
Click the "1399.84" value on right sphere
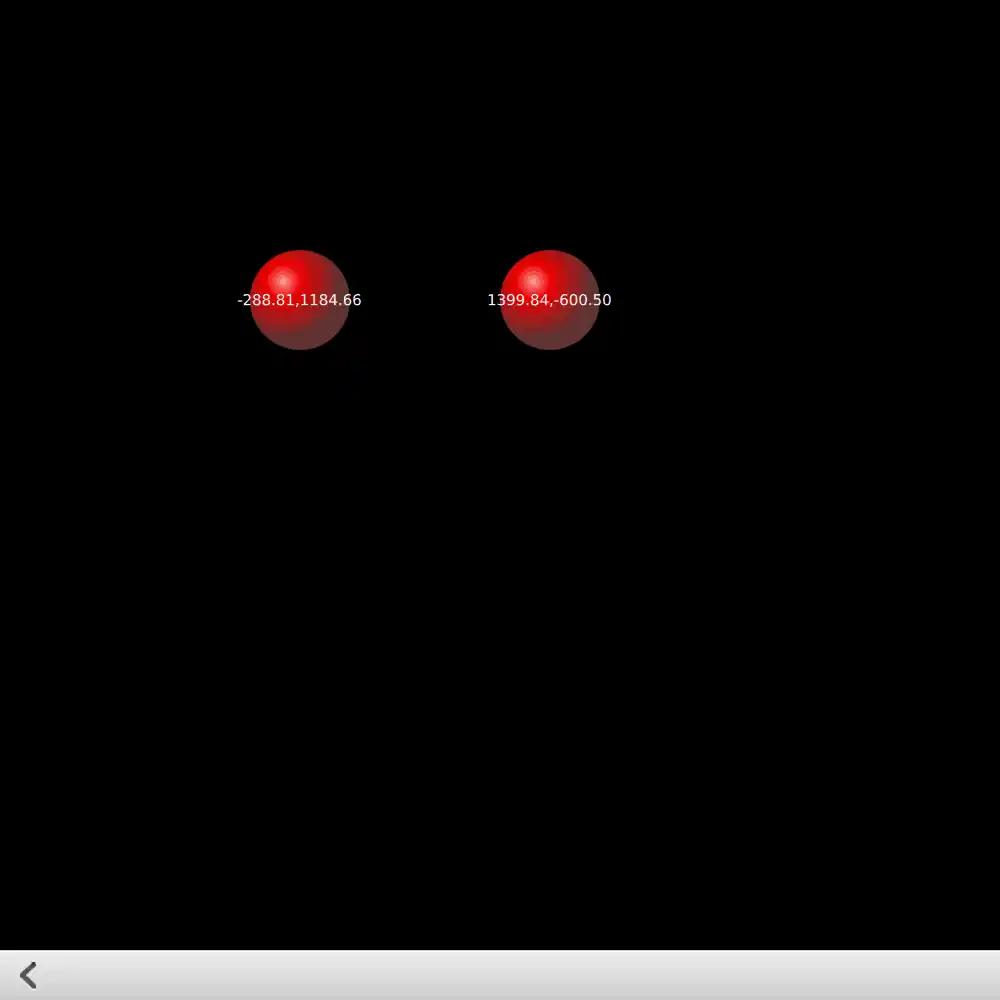pos(517,300)
